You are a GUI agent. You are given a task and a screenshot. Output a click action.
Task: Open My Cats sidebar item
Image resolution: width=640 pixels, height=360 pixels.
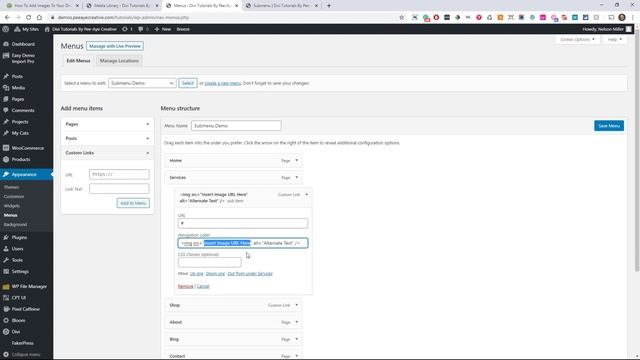pyautogui.click(x=20, y=133)
